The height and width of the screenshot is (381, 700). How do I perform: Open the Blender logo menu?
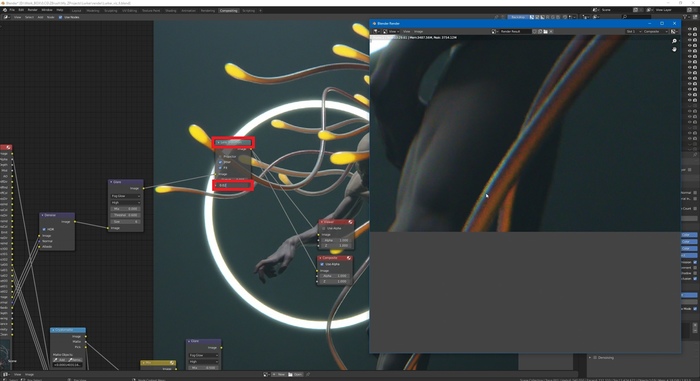coord(4,10)
